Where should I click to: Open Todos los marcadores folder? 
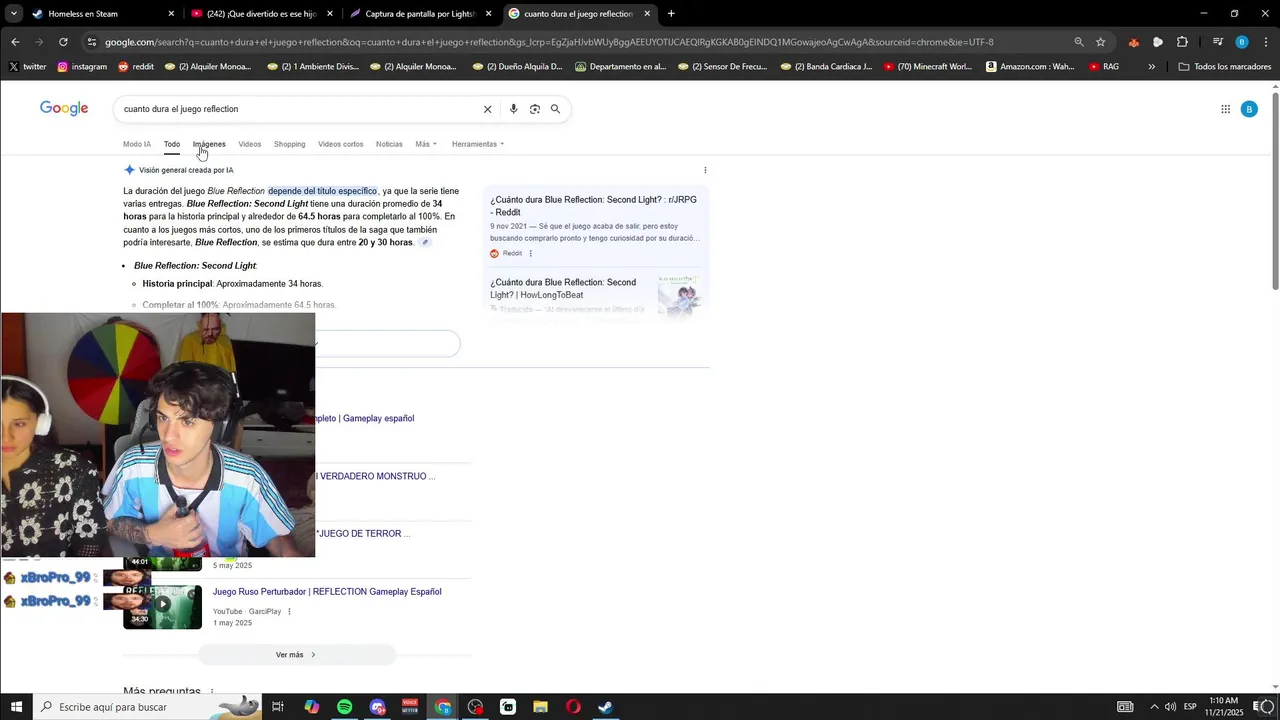click(1225, 67)
